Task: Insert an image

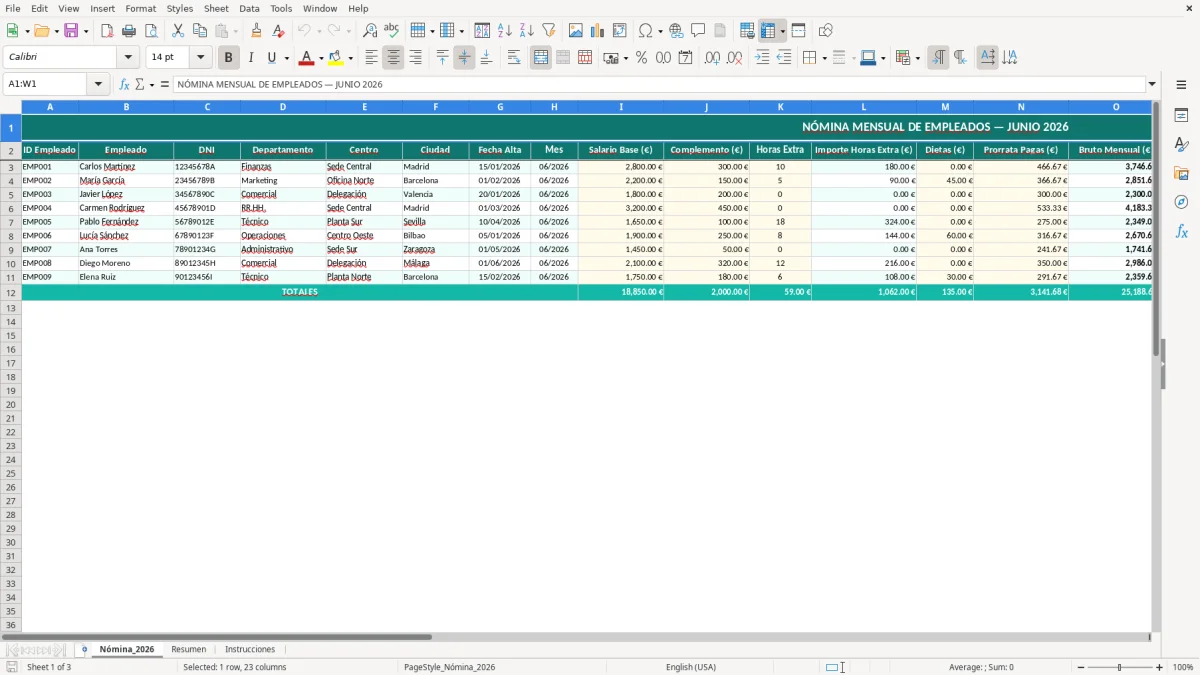Action: (x=576, y=31)
